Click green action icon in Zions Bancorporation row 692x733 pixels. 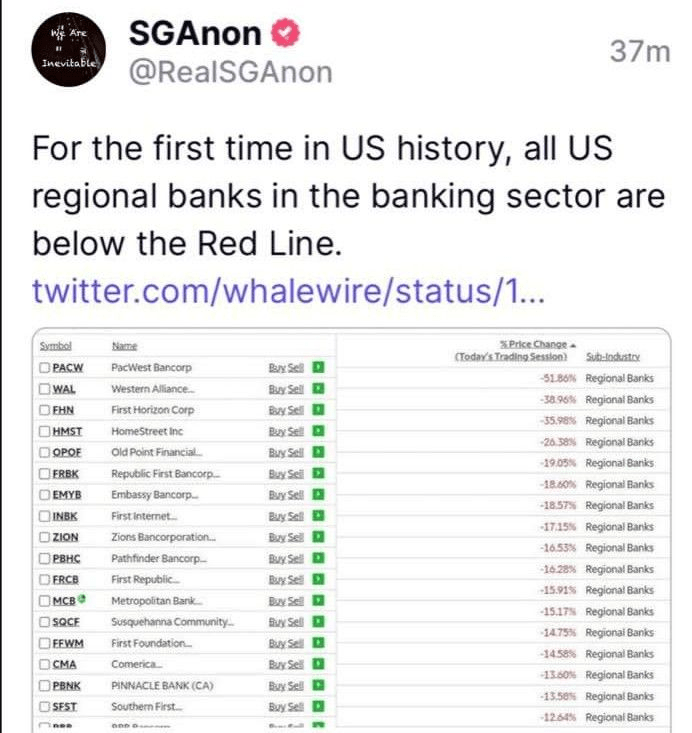tap(318, 537)
